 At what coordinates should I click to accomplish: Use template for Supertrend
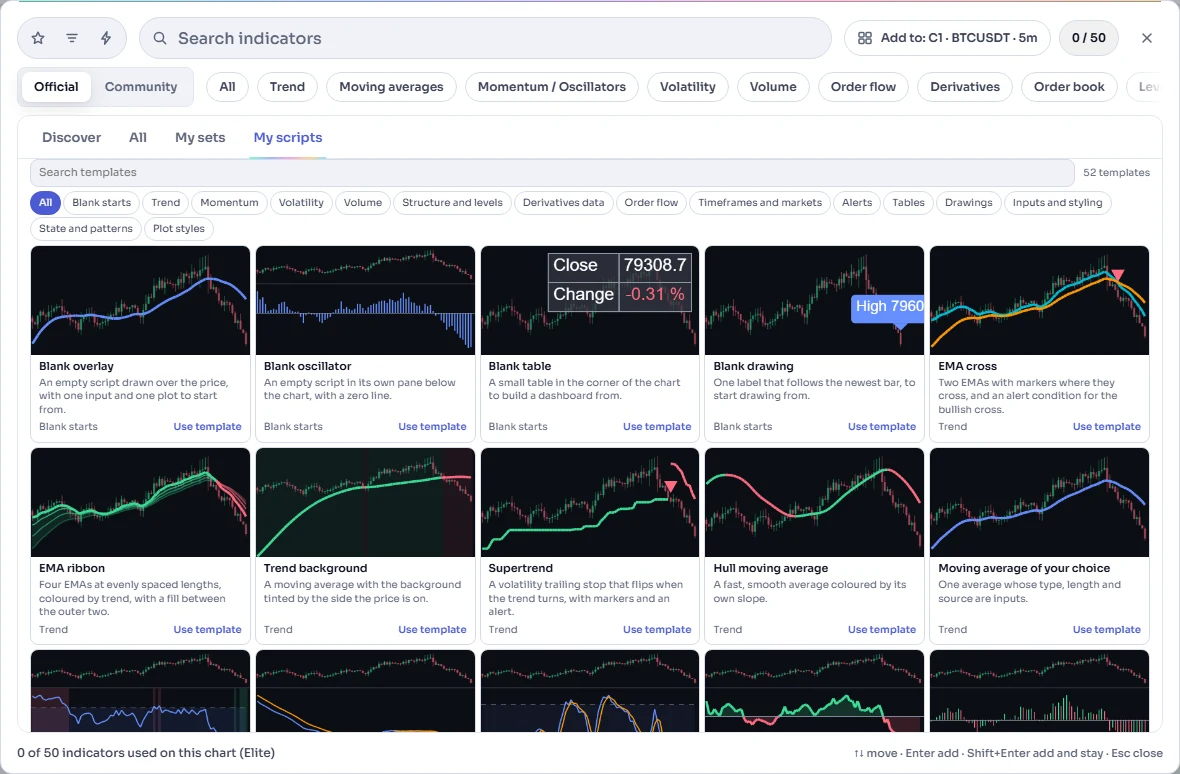click(x=657, y=630)
